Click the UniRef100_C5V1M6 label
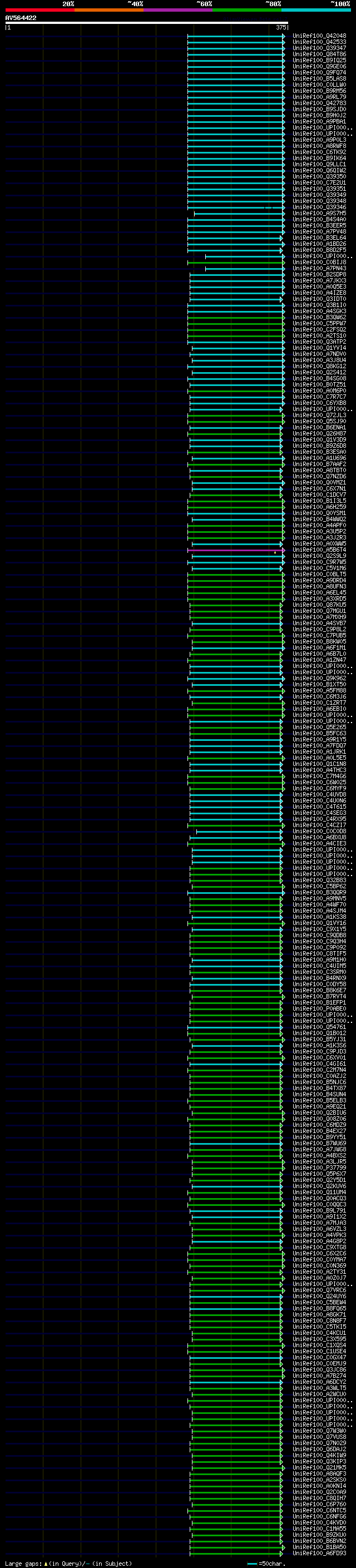356x1568 pixels. point(319,568)
